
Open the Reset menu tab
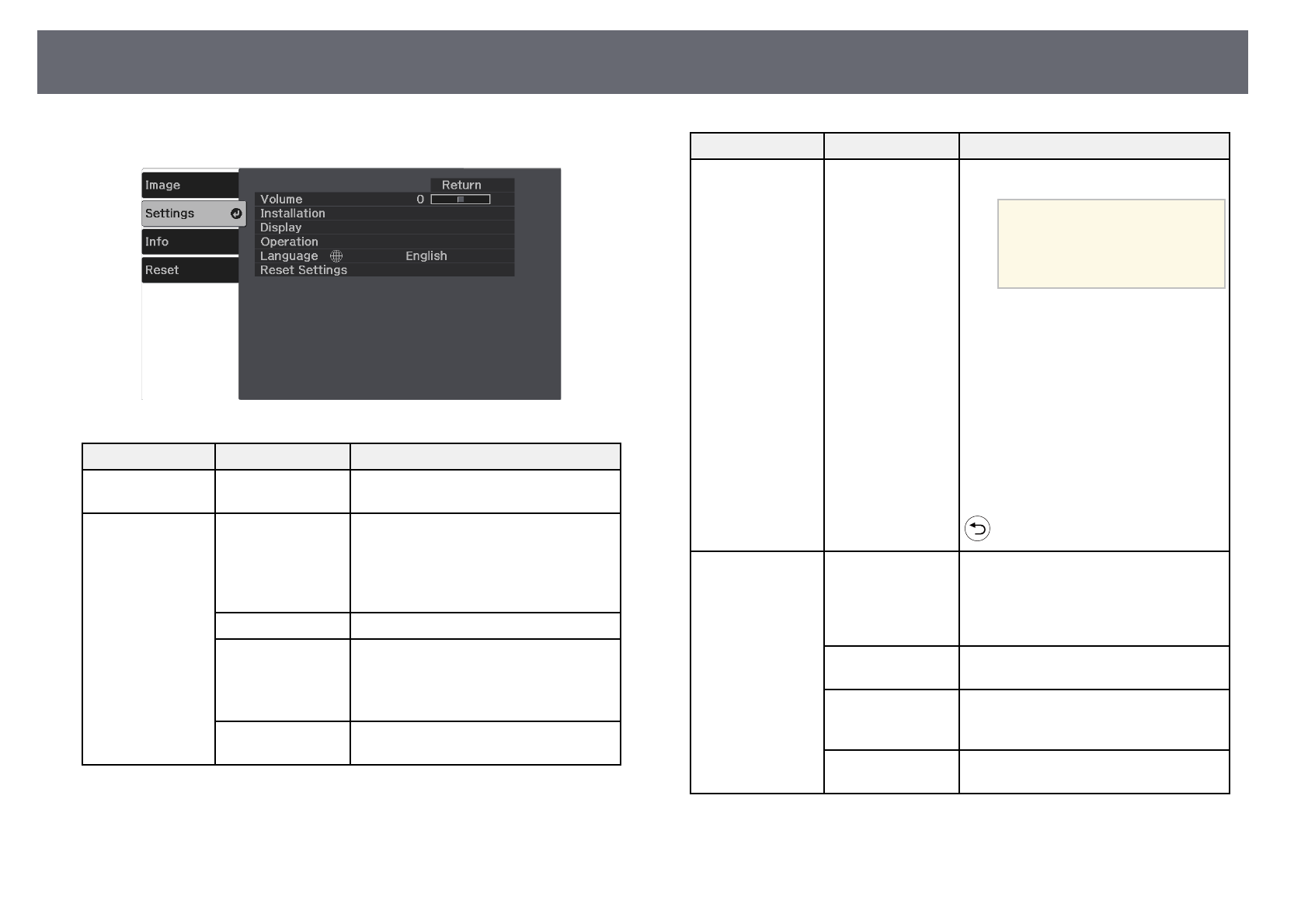click(190, 270)
